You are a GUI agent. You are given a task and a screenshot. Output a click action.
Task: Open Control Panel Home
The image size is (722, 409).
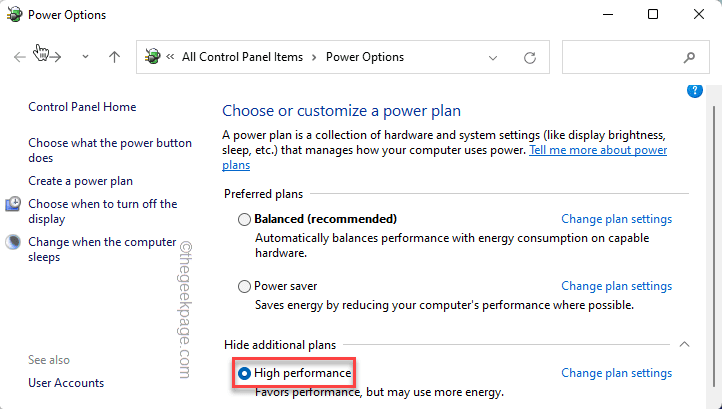(x=82, y=107)
